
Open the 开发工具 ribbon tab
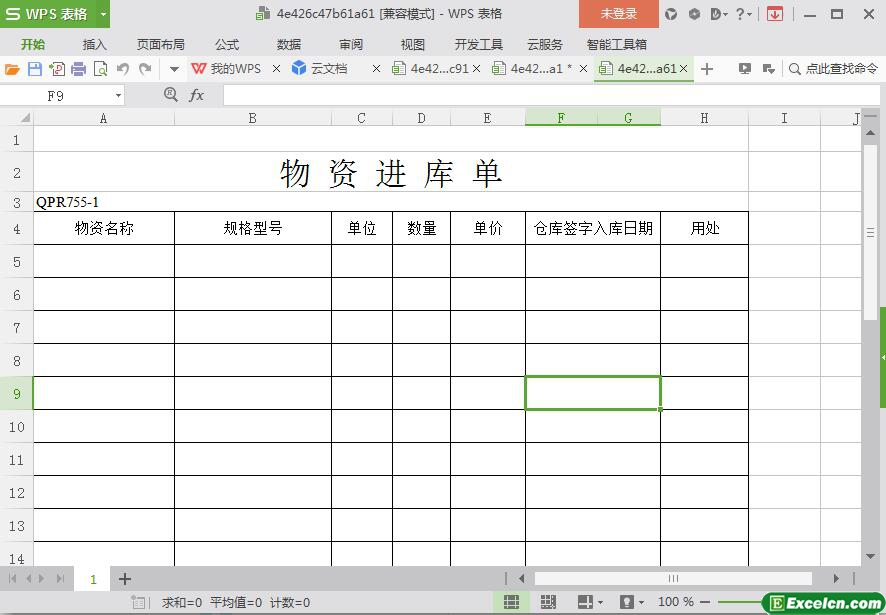479,44
